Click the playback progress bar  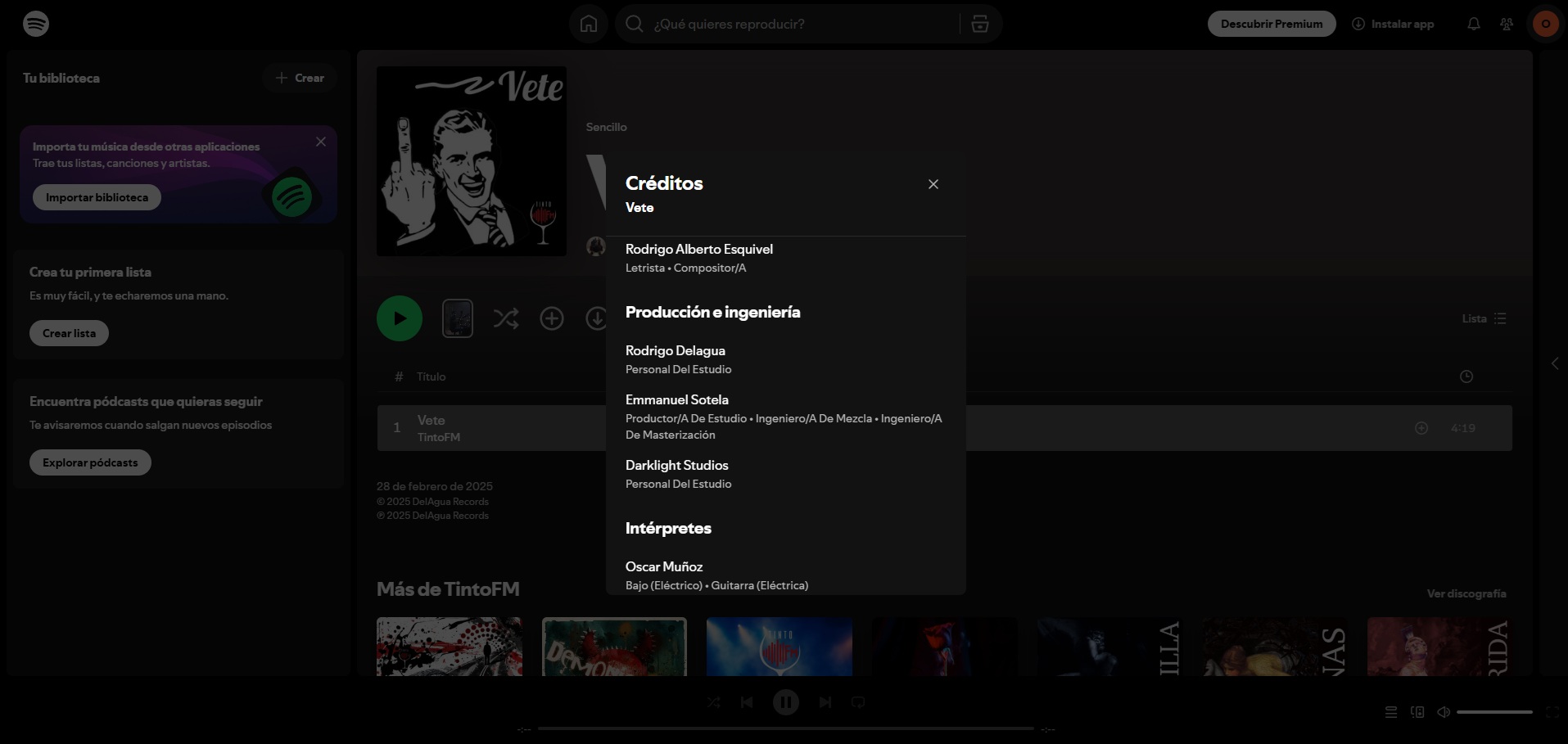[786, 728]
